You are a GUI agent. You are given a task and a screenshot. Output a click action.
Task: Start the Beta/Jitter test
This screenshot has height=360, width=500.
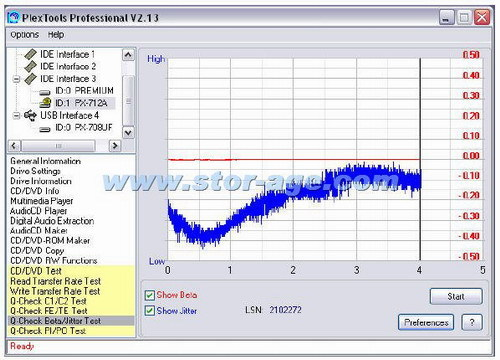456,296
